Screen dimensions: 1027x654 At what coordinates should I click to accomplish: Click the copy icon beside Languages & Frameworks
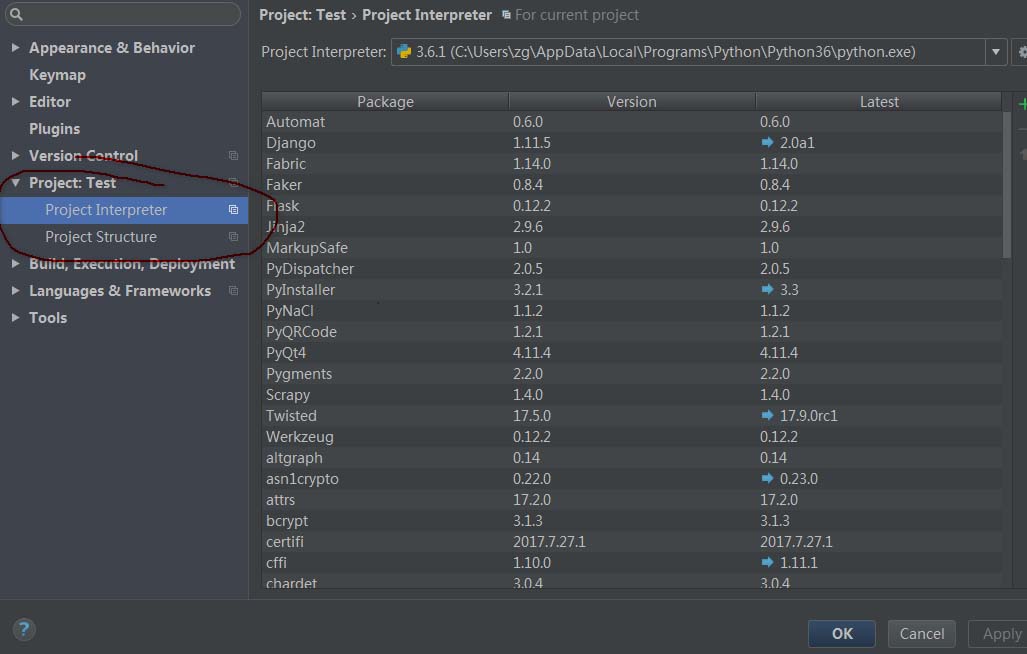tap(233, 291)
